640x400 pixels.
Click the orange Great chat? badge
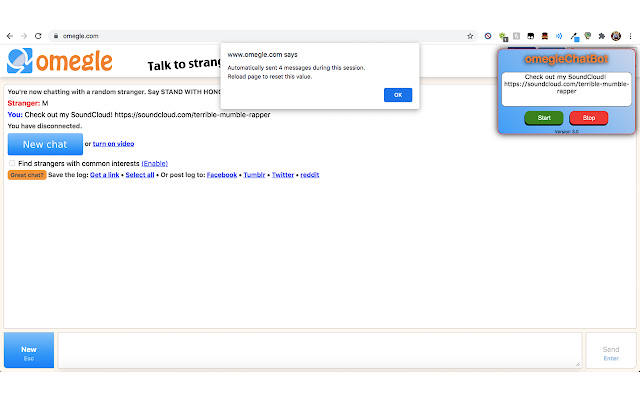click(27, 175)
